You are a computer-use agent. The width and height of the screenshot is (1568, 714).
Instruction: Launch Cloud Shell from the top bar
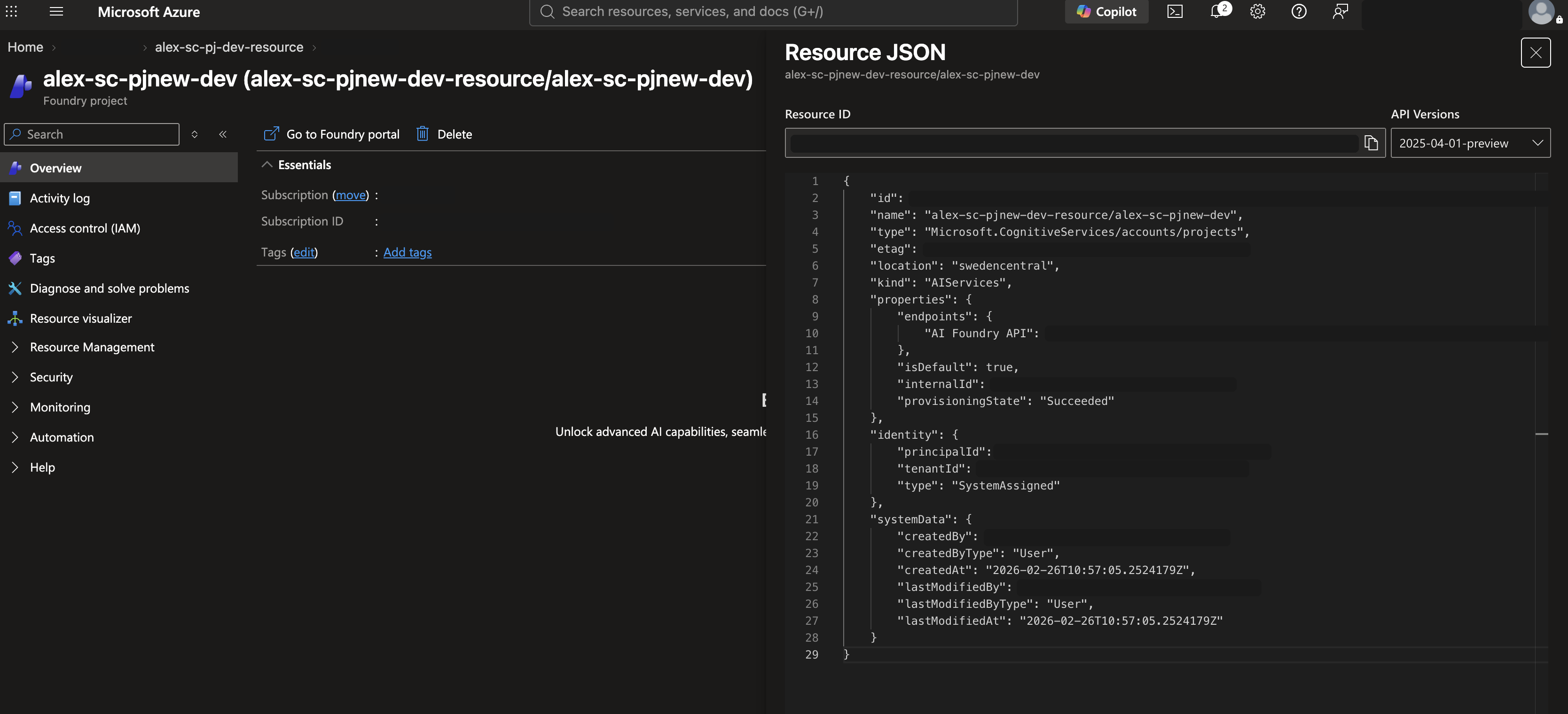(x=1175, y=12)
